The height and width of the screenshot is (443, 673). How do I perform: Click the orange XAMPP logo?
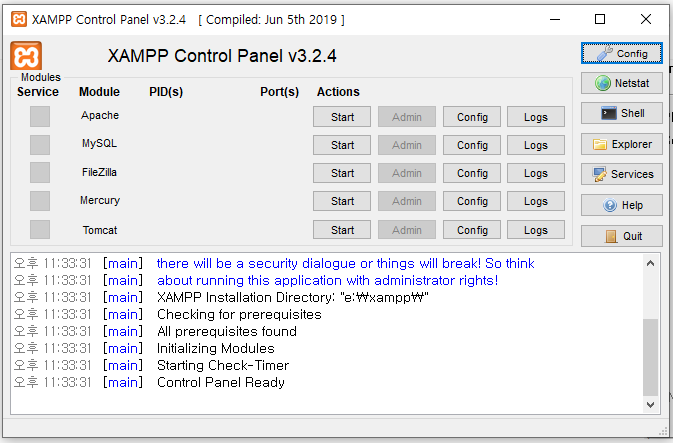pos(26,56)
